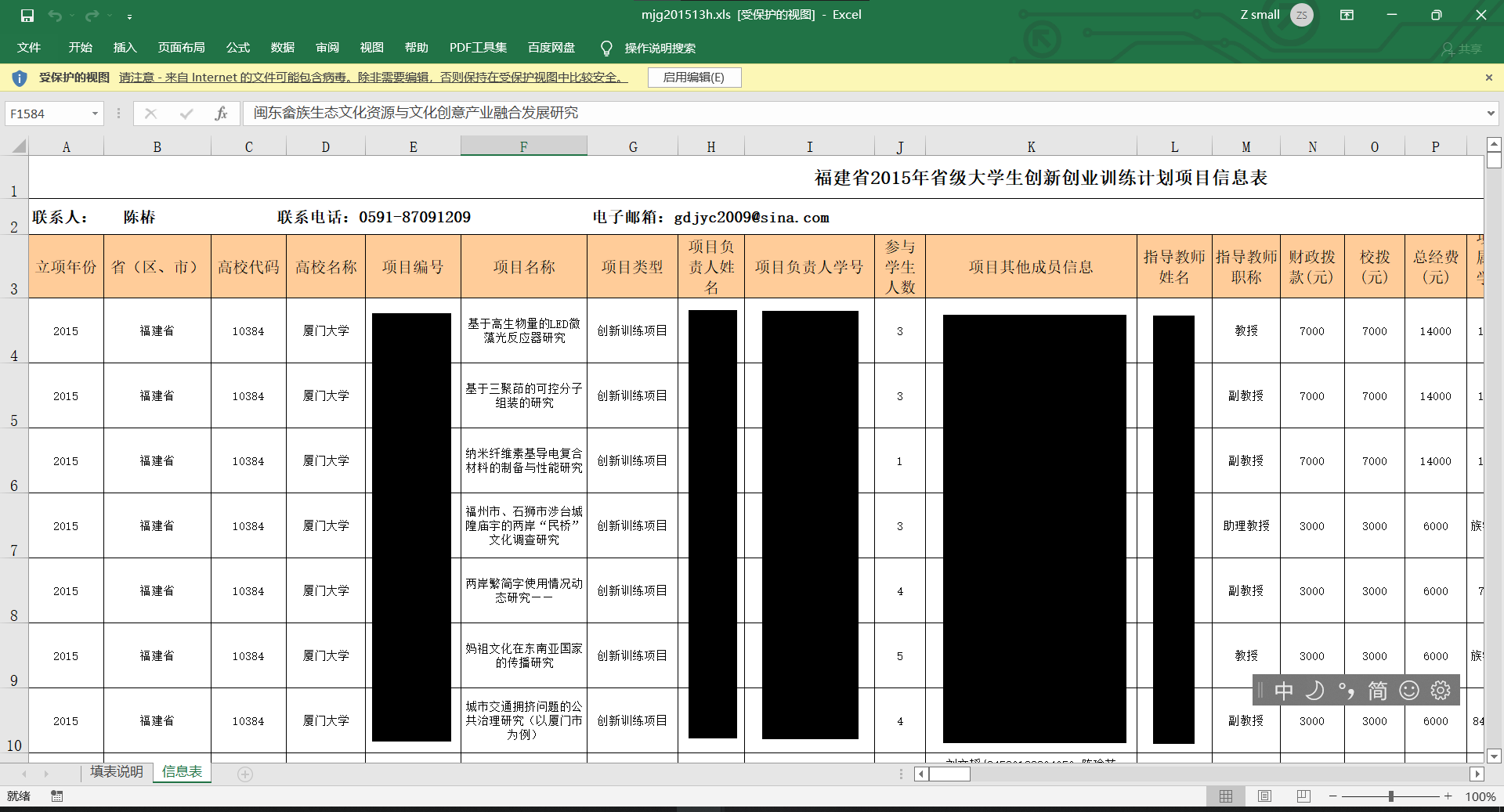Click macro recording status bar icon
This screenshot has width=1504, height=812.
click(57, 796)
